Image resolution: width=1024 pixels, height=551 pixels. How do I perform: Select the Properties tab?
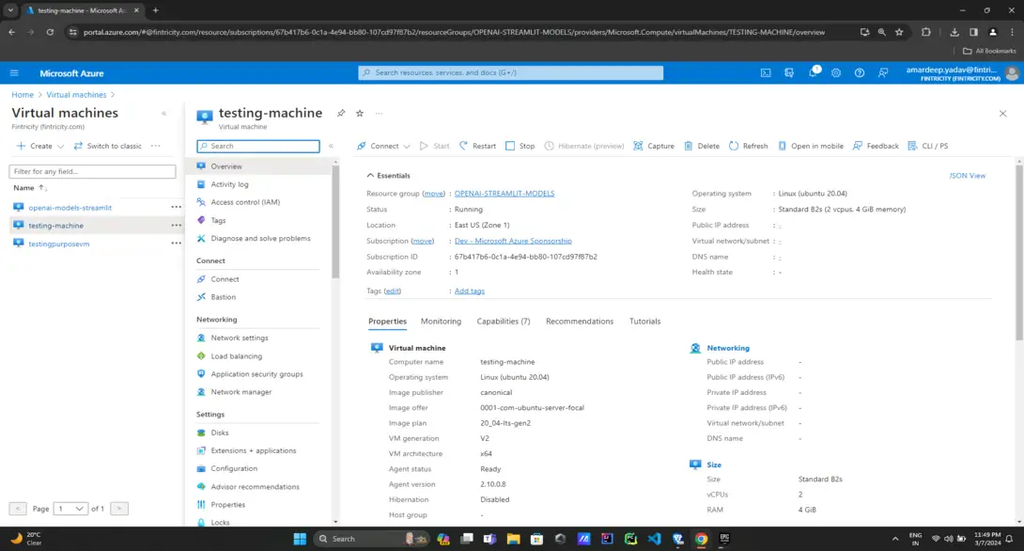pos(387,321)
